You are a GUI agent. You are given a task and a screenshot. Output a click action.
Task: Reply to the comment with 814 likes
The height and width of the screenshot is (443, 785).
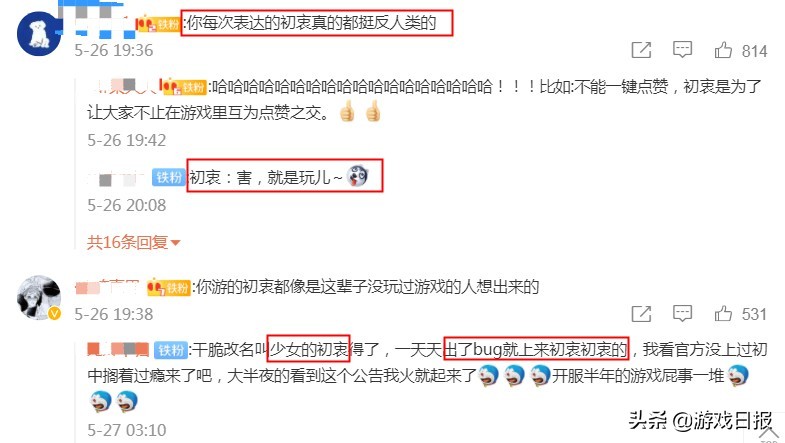(682, 50)
